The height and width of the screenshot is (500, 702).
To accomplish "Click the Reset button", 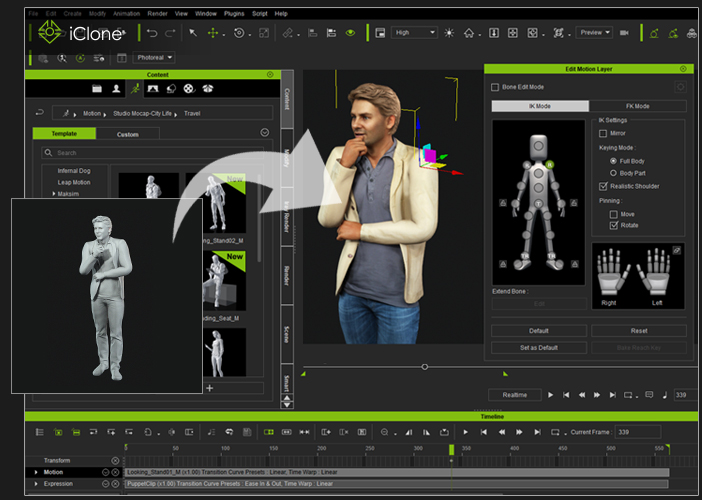I will coord(638,330).
